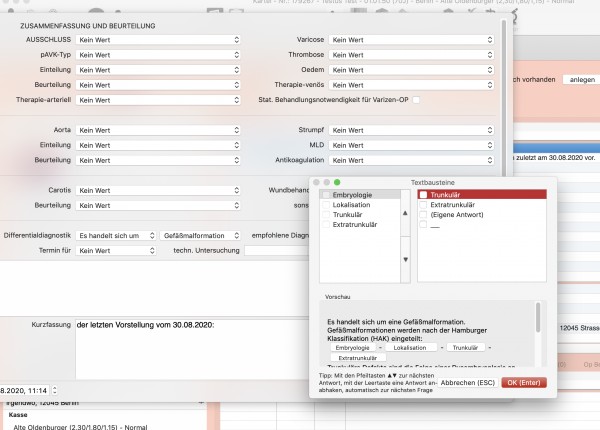Click the Vorschau preview scrollbar

pos(538,318)
